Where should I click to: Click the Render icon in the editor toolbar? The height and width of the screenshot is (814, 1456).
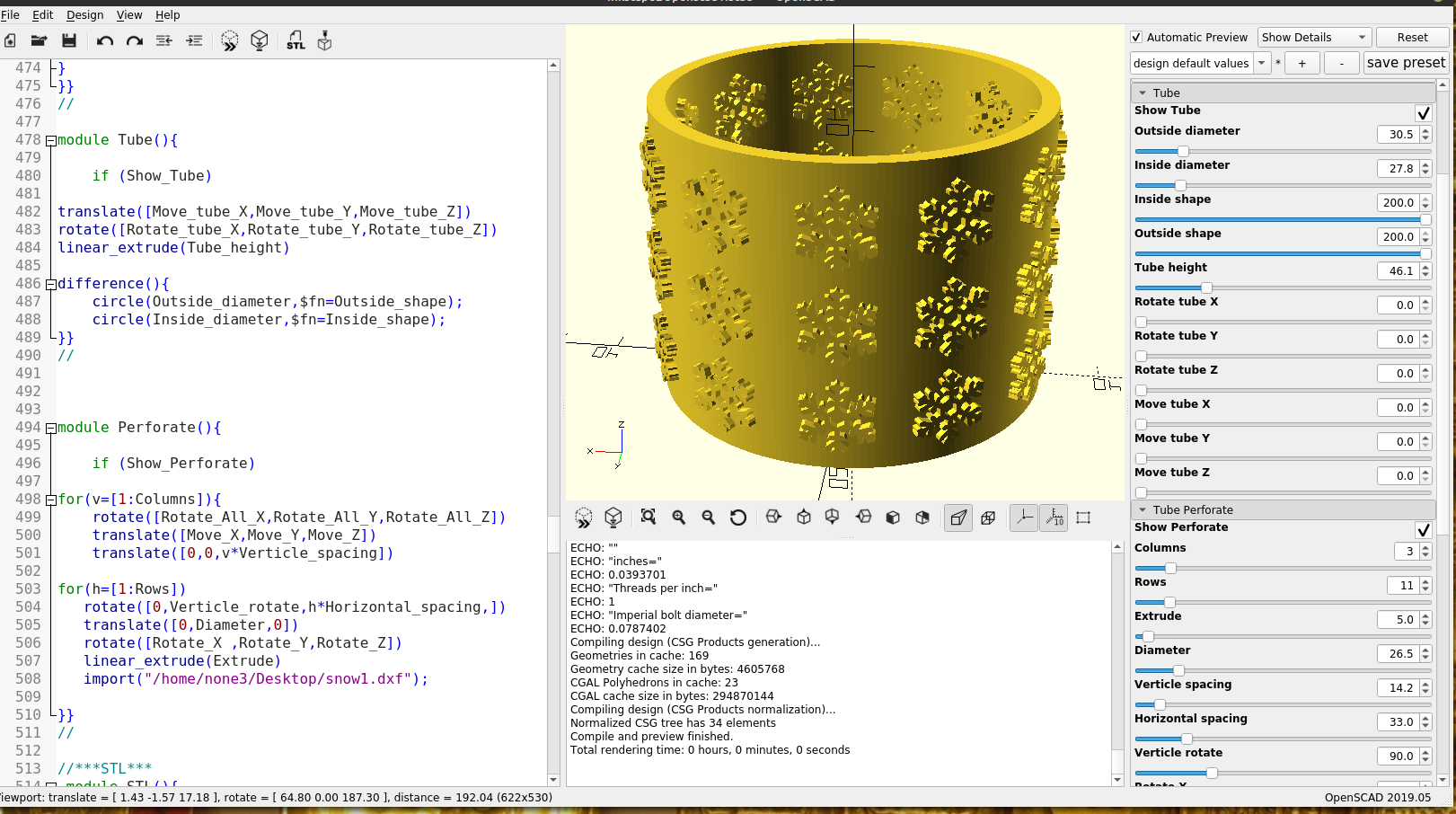(x=260, y=40)
